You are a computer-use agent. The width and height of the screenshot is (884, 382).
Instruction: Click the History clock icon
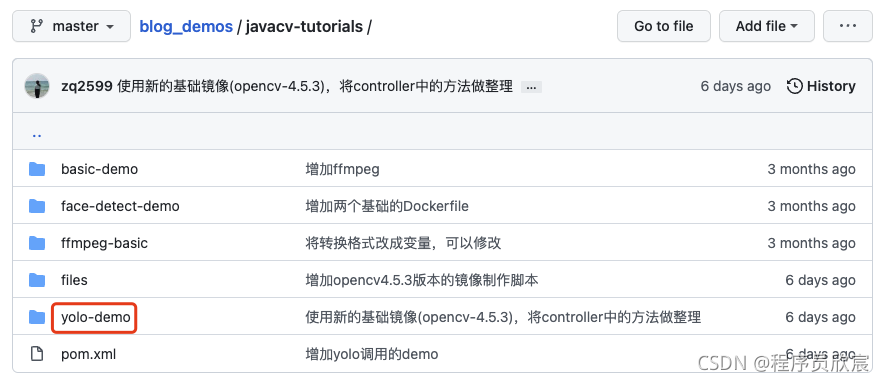tap(794, 86)
